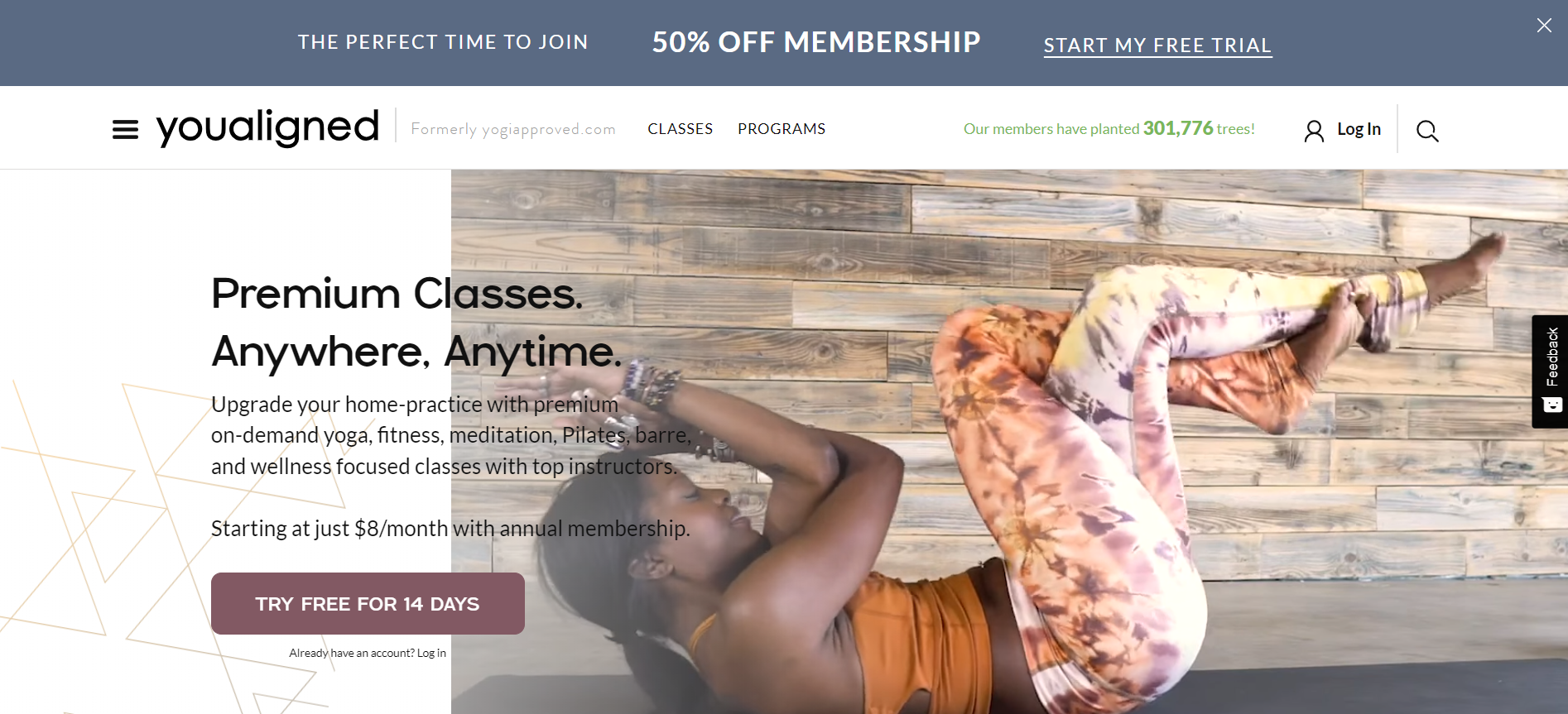Click Log in below the trial button
Screen dimensions: 1568x714
431,653
